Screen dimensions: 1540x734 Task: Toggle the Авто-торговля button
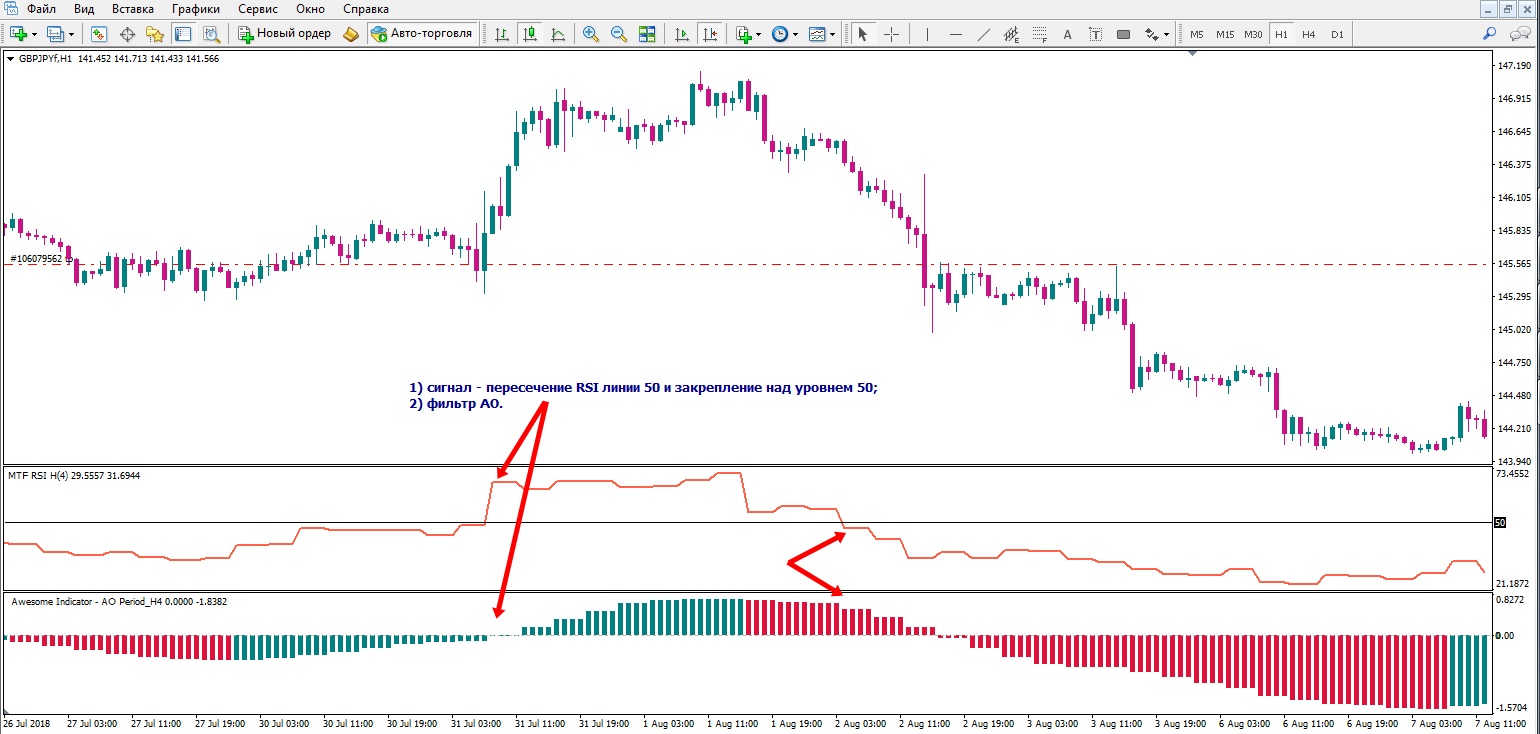click(x=421, y=34)
